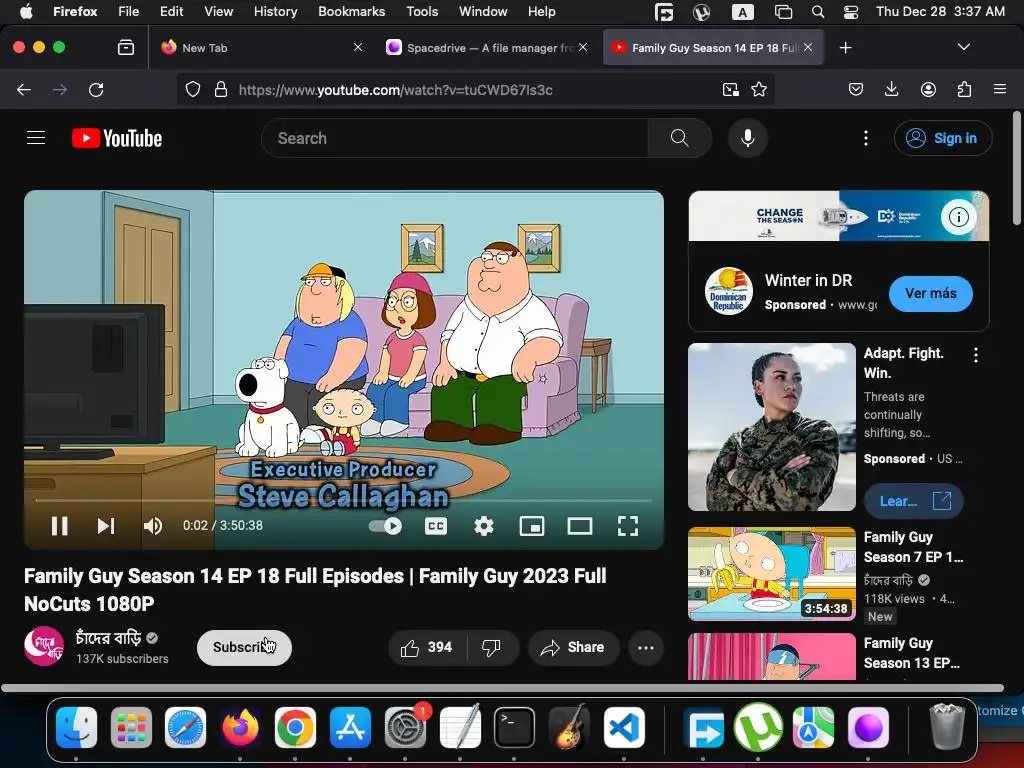Open the Apple menu

[26, 11]
